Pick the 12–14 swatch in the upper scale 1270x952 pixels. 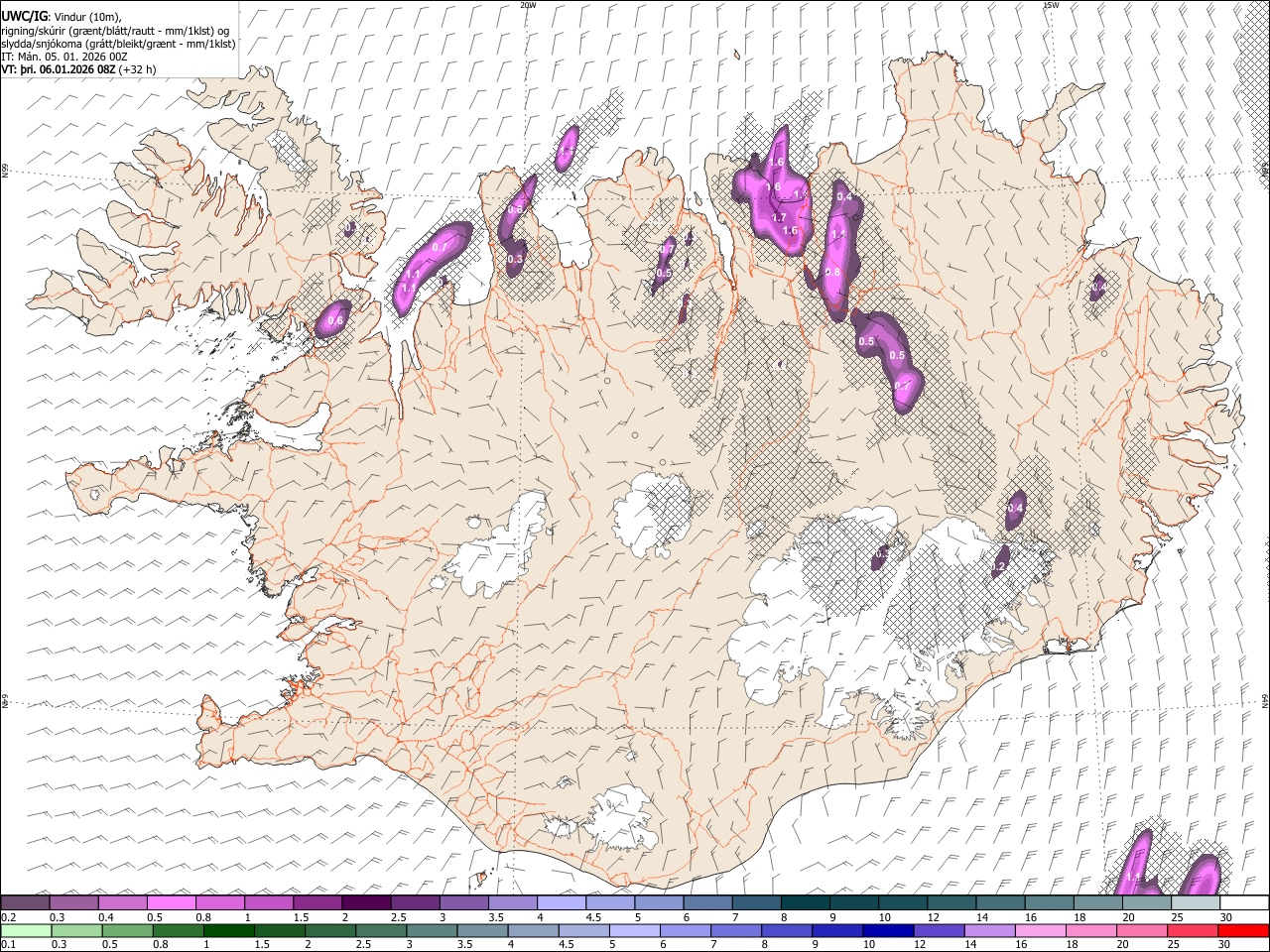[x=951, y=902]
